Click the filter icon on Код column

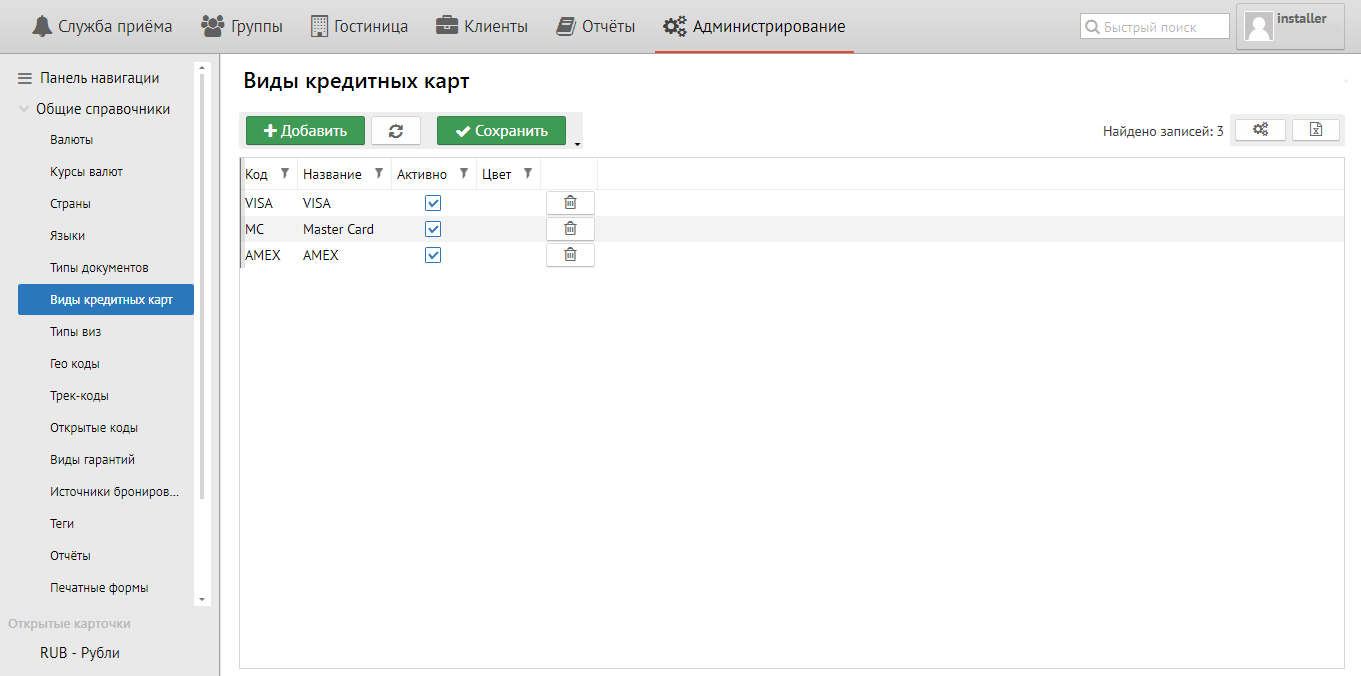click(285, 174)
